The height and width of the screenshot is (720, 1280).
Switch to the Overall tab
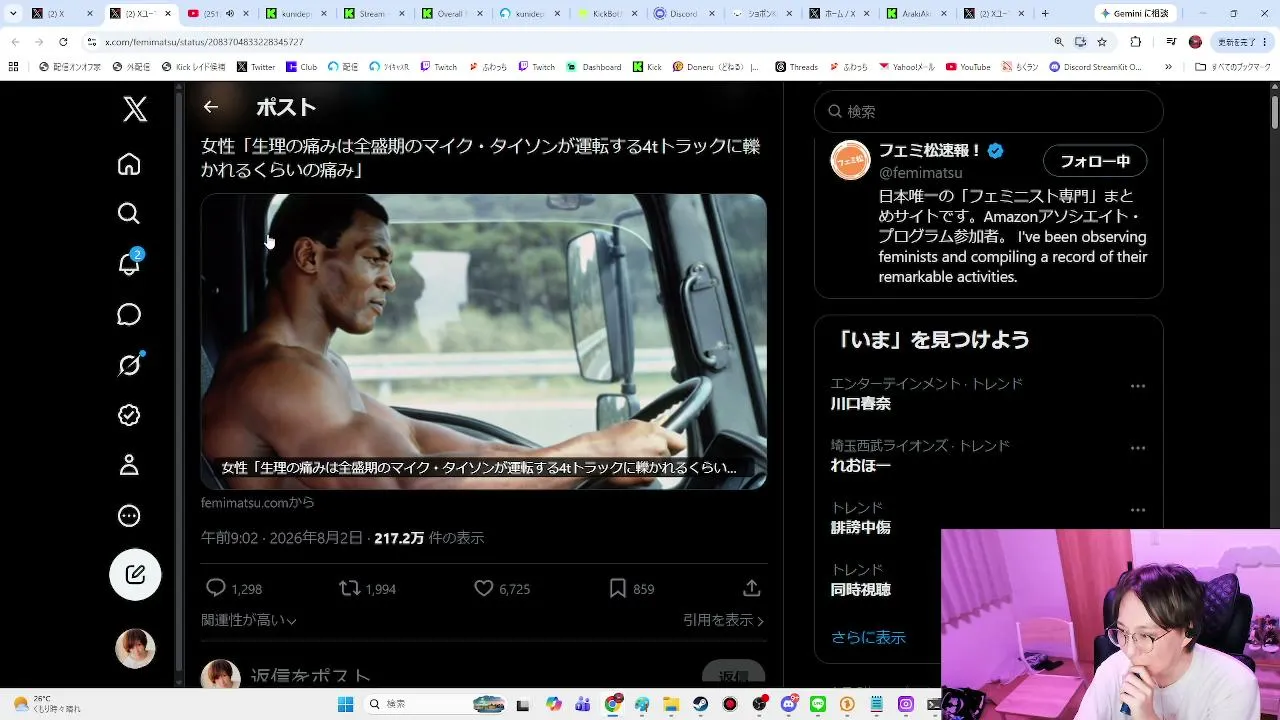coord(451,14)
